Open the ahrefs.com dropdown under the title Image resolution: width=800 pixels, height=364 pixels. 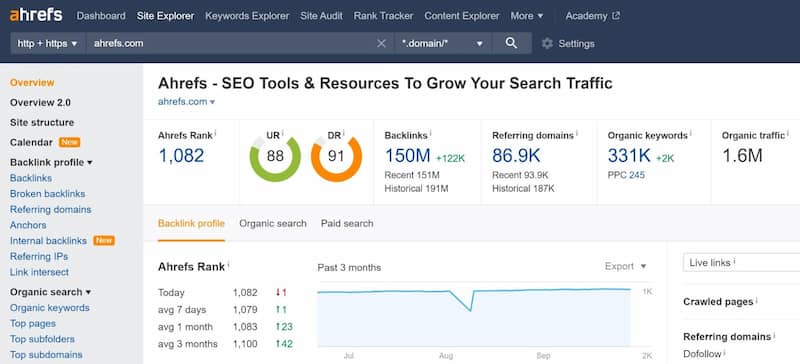(187, 102)
